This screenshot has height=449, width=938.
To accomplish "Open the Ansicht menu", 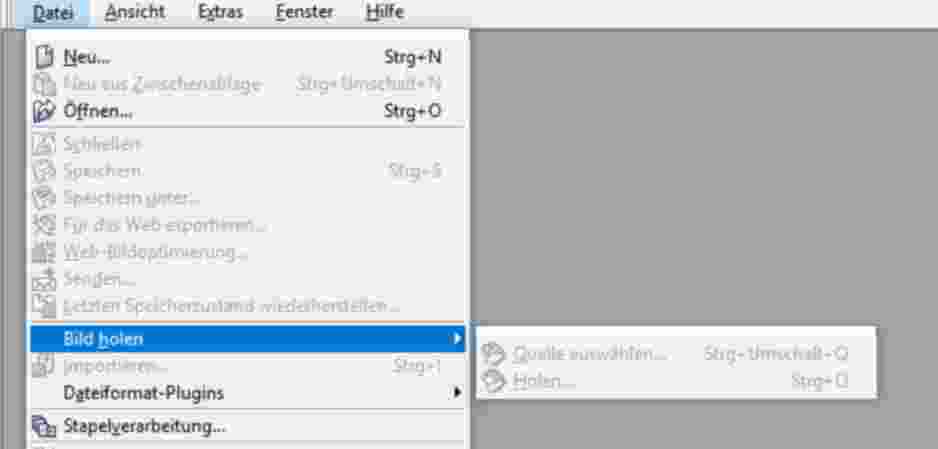I will [x=135, y=12].
